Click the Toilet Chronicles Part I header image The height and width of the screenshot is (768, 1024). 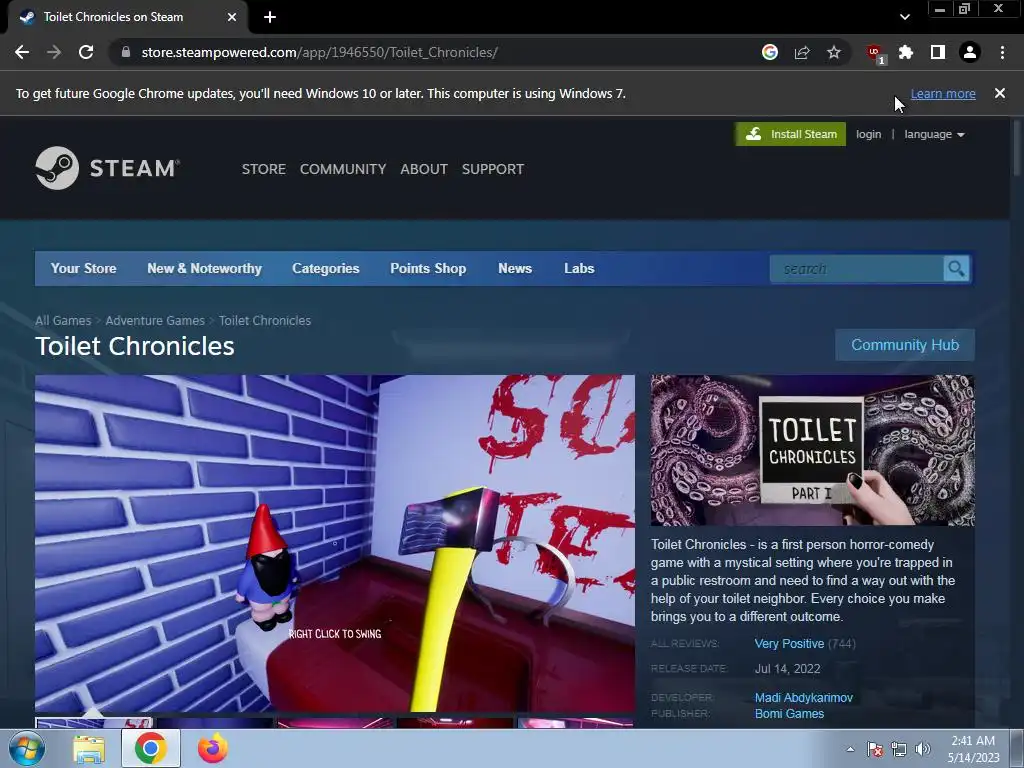click(812, 450)
